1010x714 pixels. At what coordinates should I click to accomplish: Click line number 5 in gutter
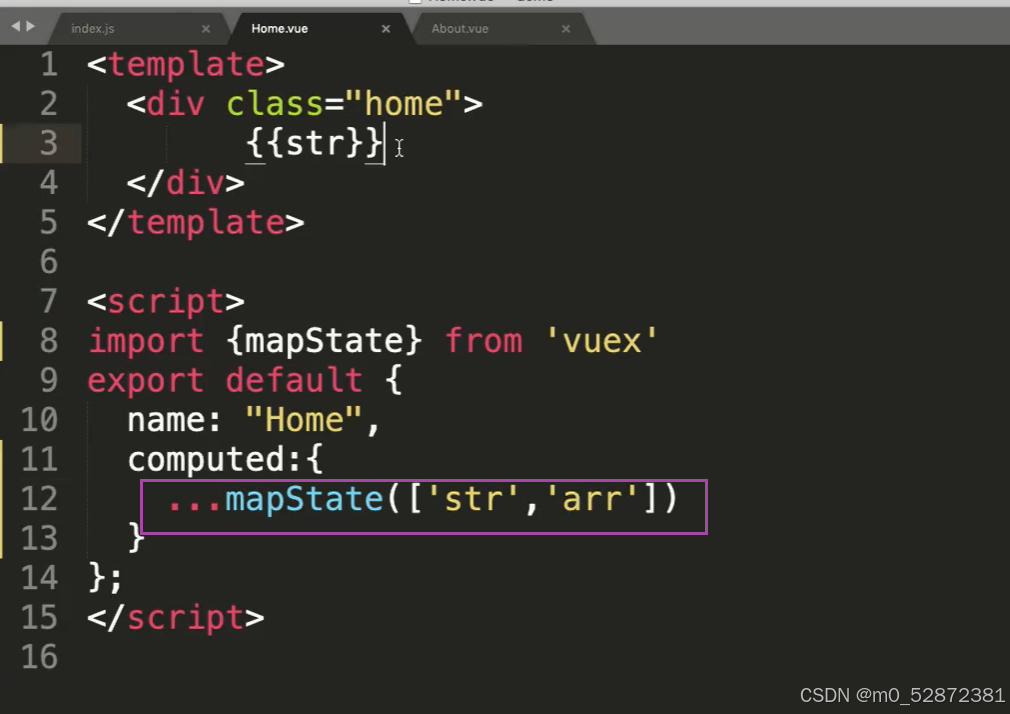pyautogui.click(x=49, y=222)
